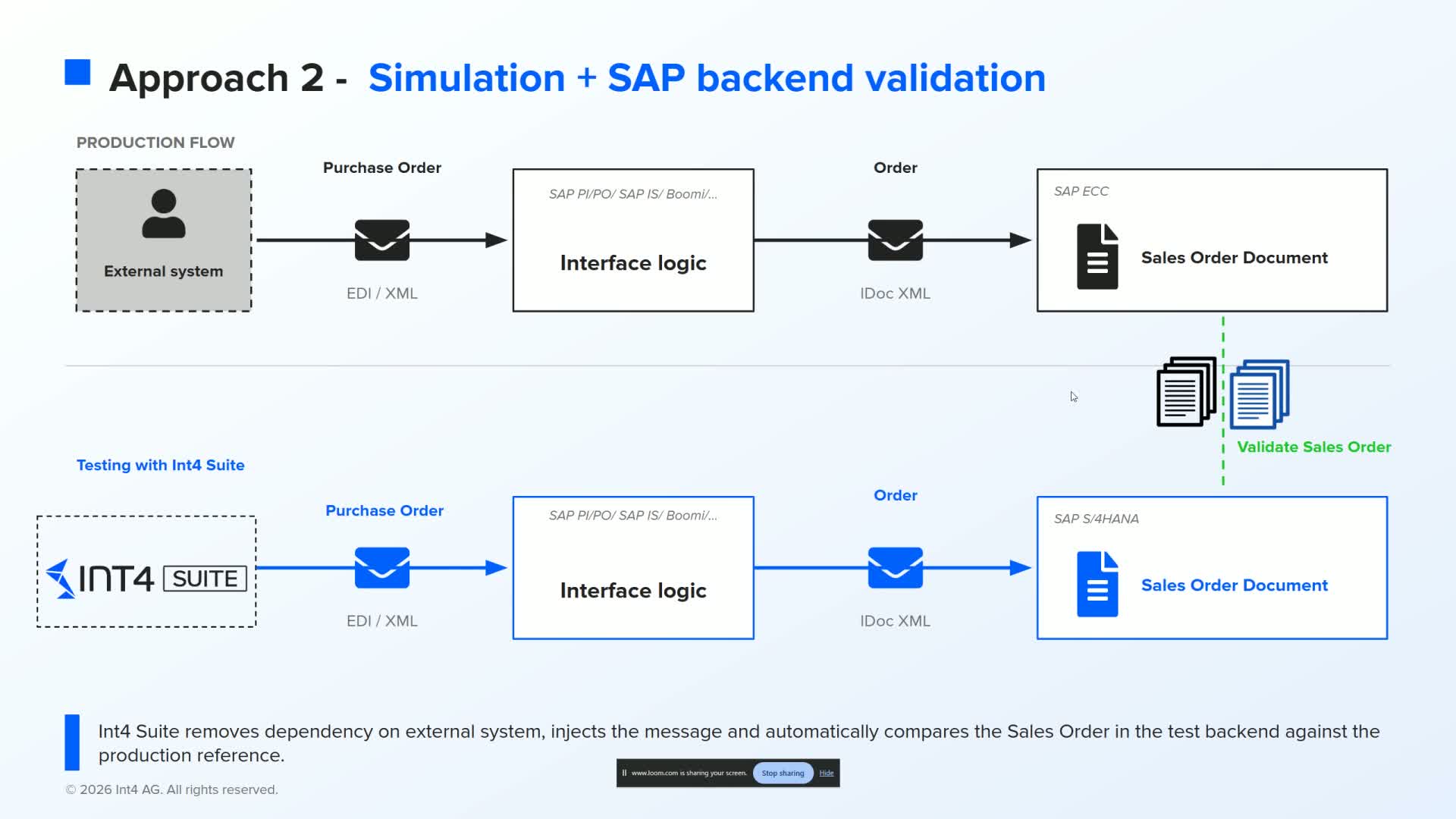Click 'EDI / XML' under the black envelope
Image resolution: width=1456 pixels, height=819 pixels.
coord(382,293)
